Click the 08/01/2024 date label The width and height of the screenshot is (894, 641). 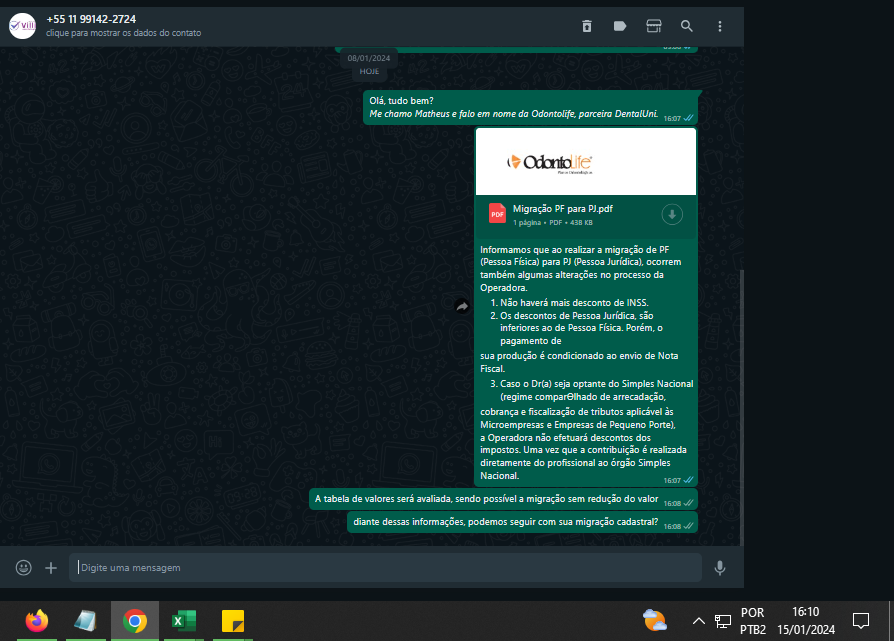click(369, 58)
